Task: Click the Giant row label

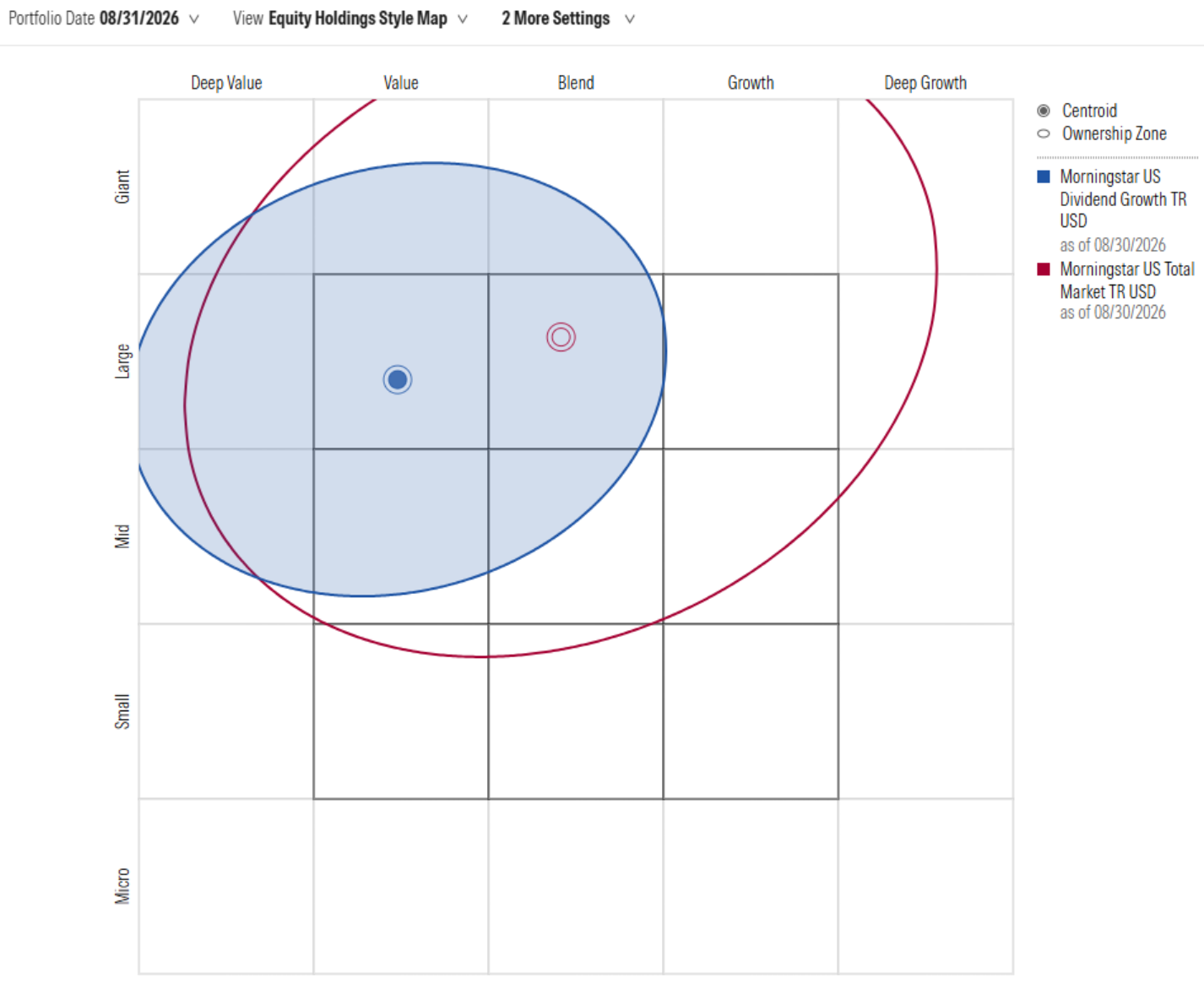Action: pos(122,187)
